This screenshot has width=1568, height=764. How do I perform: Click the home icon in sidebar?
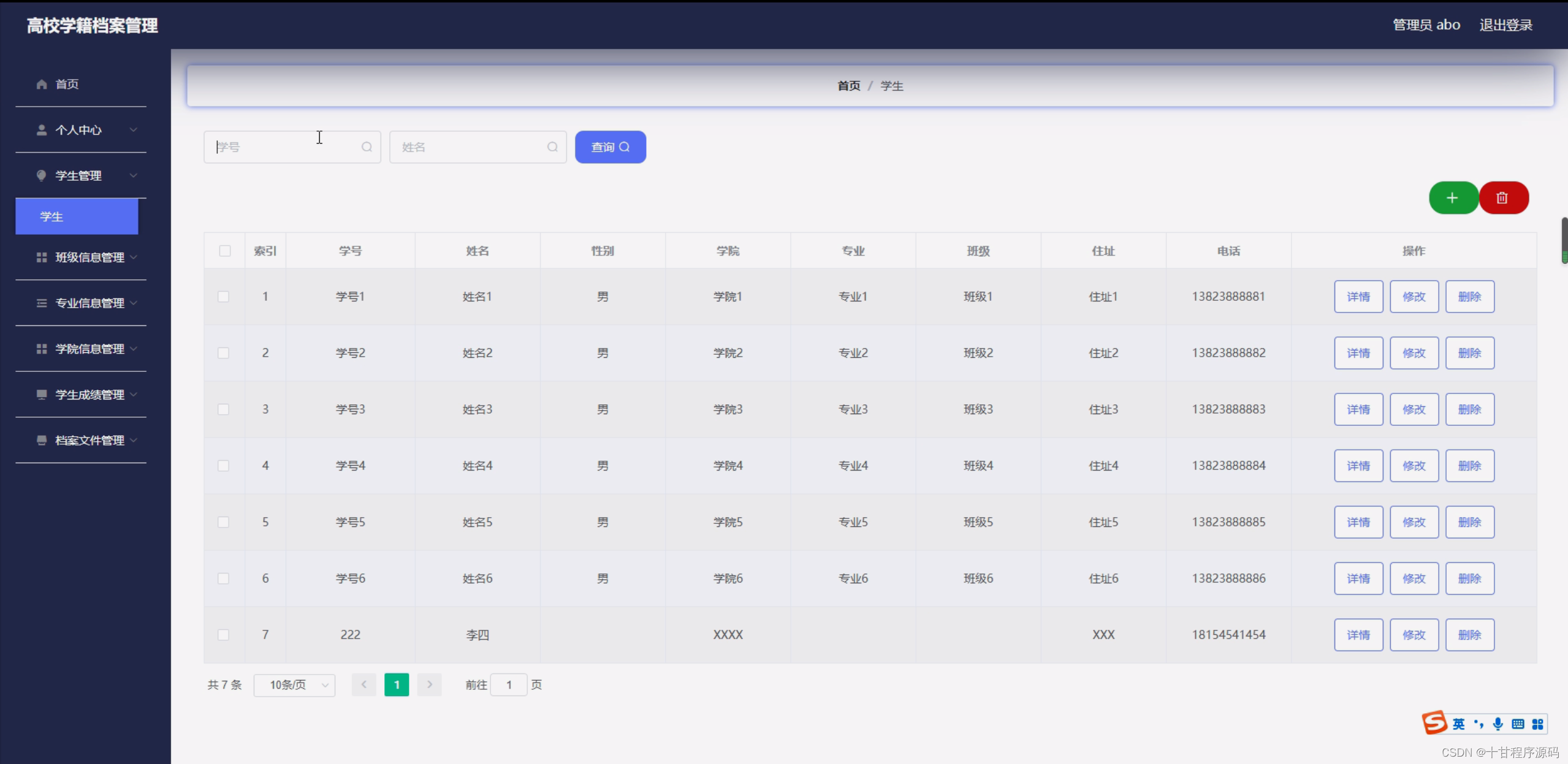[x=42, y=85]
